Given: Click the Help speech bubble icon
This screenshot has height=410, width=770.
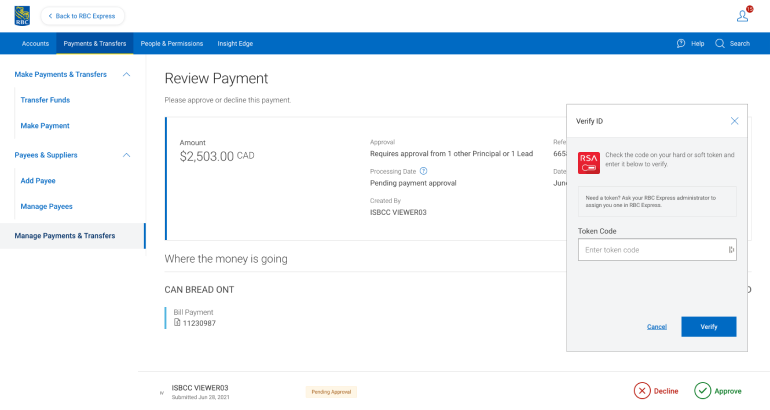Looking at the screenshot, I should click(x=681, y=44).
